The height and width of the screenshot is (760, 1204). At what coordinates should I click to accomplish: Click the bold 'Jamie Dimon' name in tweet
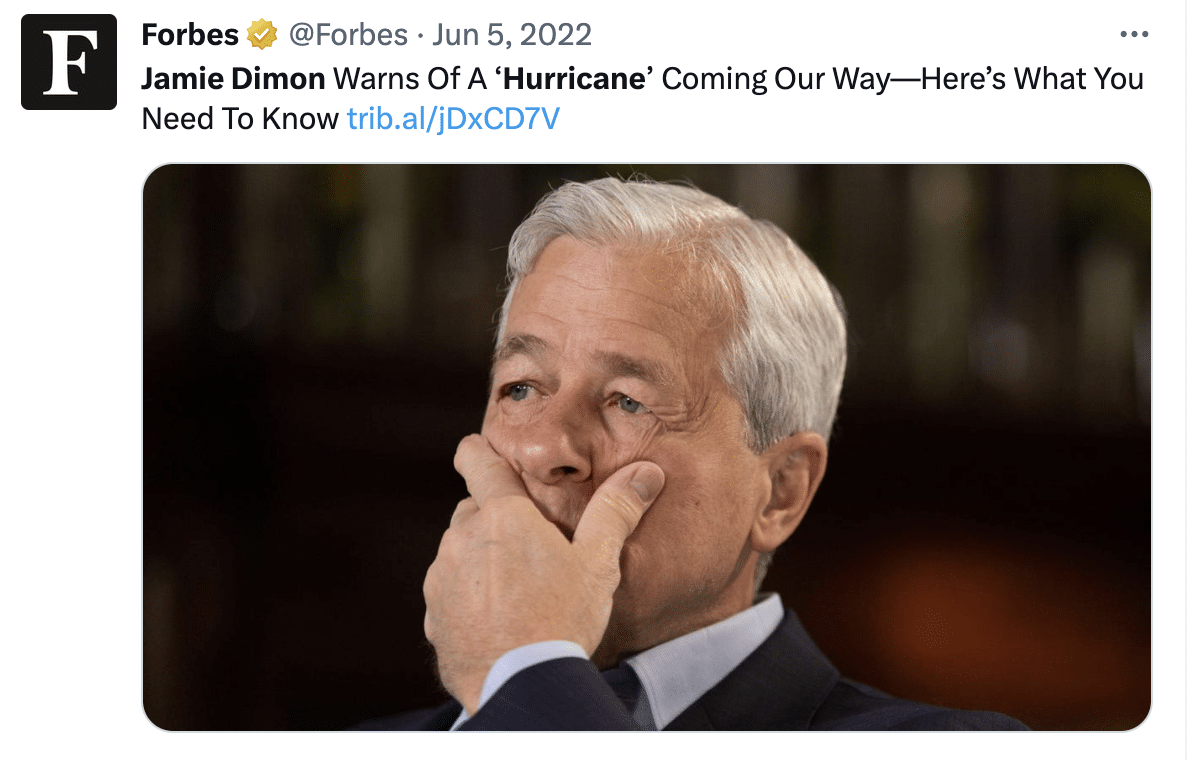click(x=233, y=79)
